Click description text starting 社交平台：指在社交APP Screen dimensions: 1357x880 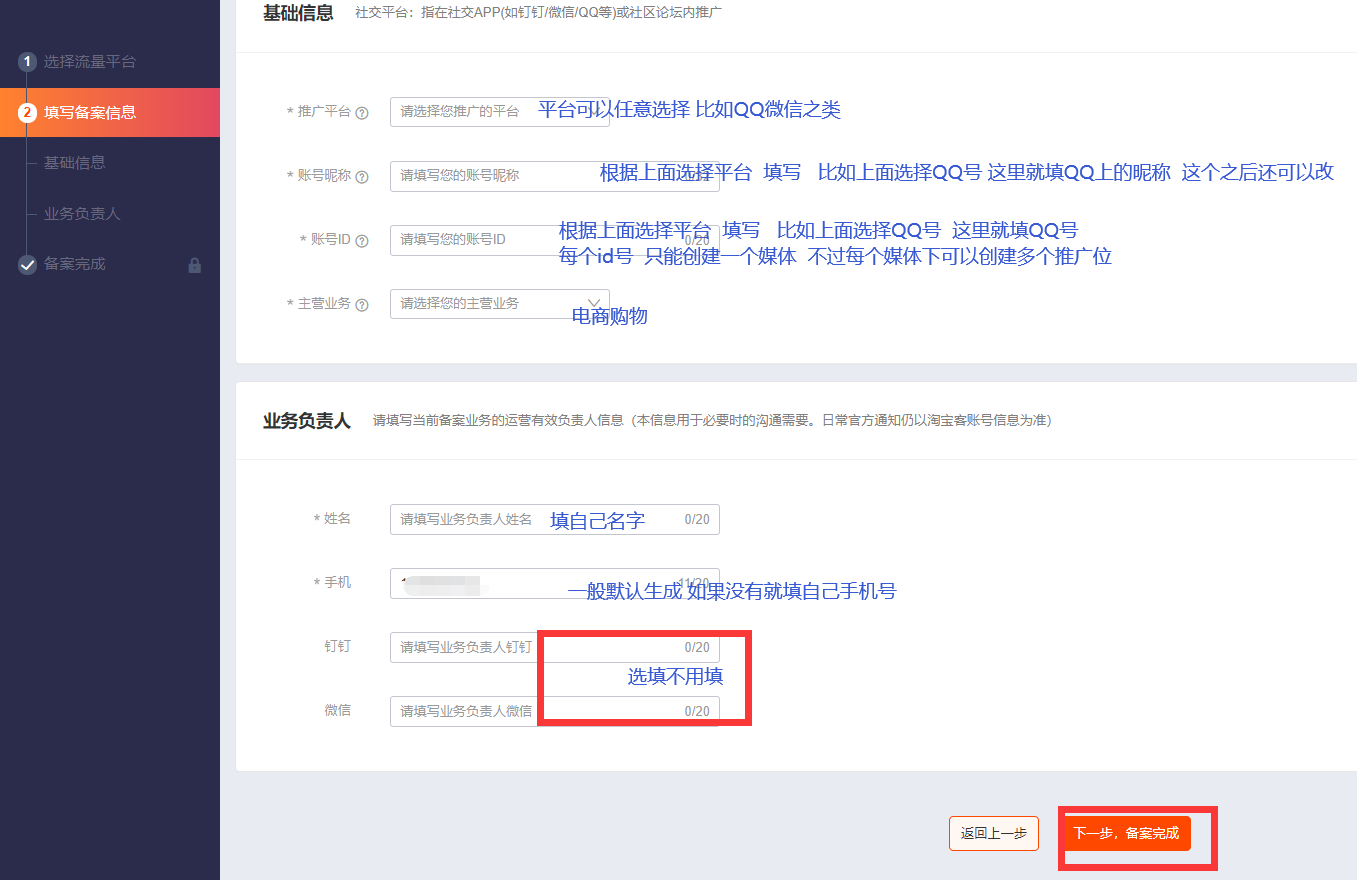coord(539,13)
